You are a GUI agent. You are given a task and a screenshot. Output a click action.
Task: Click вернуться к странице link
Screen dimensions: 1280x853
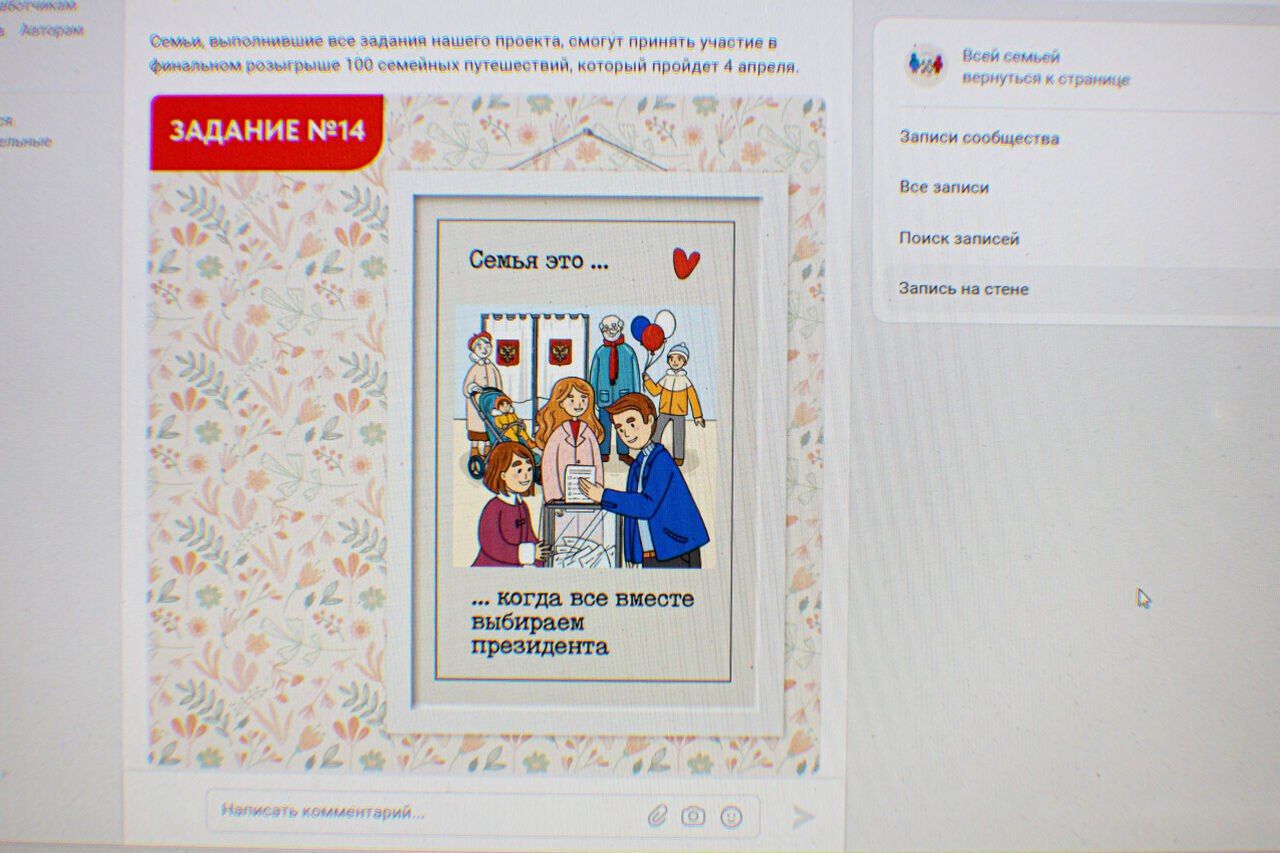click(1045, 79)
